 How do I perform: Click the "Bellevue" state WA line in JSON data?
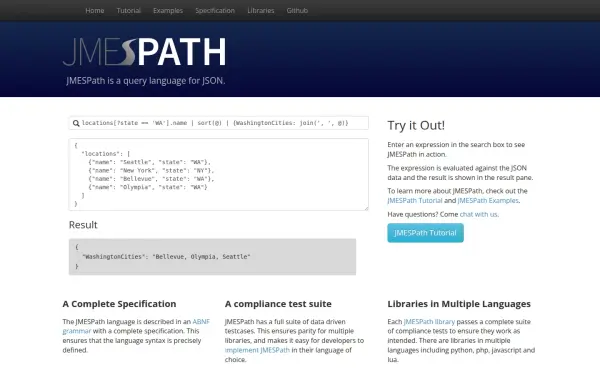[x=151, y=179]
